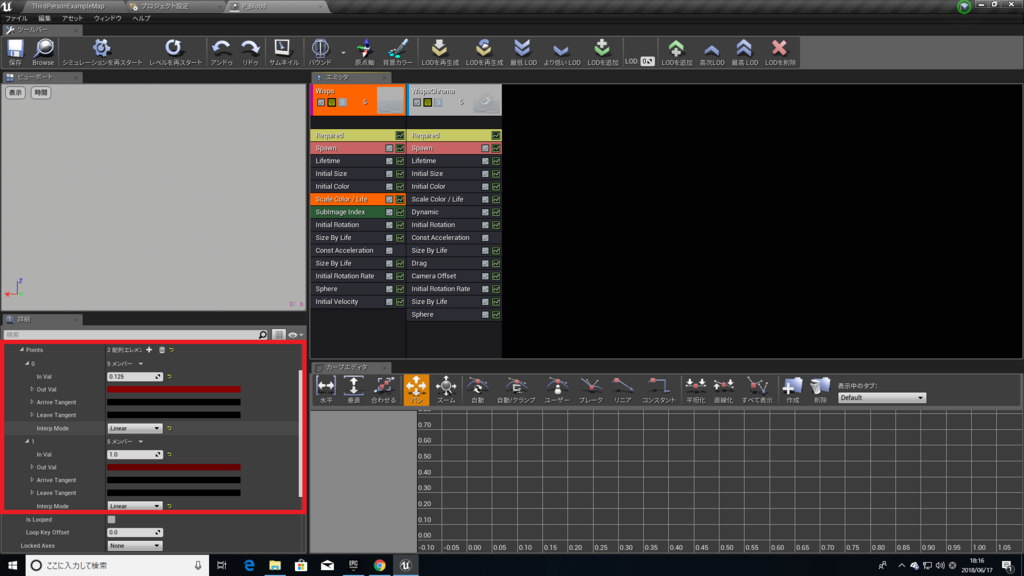Click the 高次LOD icon
The height and width of the screenshot is (576, 1024).
coord(712,52)
